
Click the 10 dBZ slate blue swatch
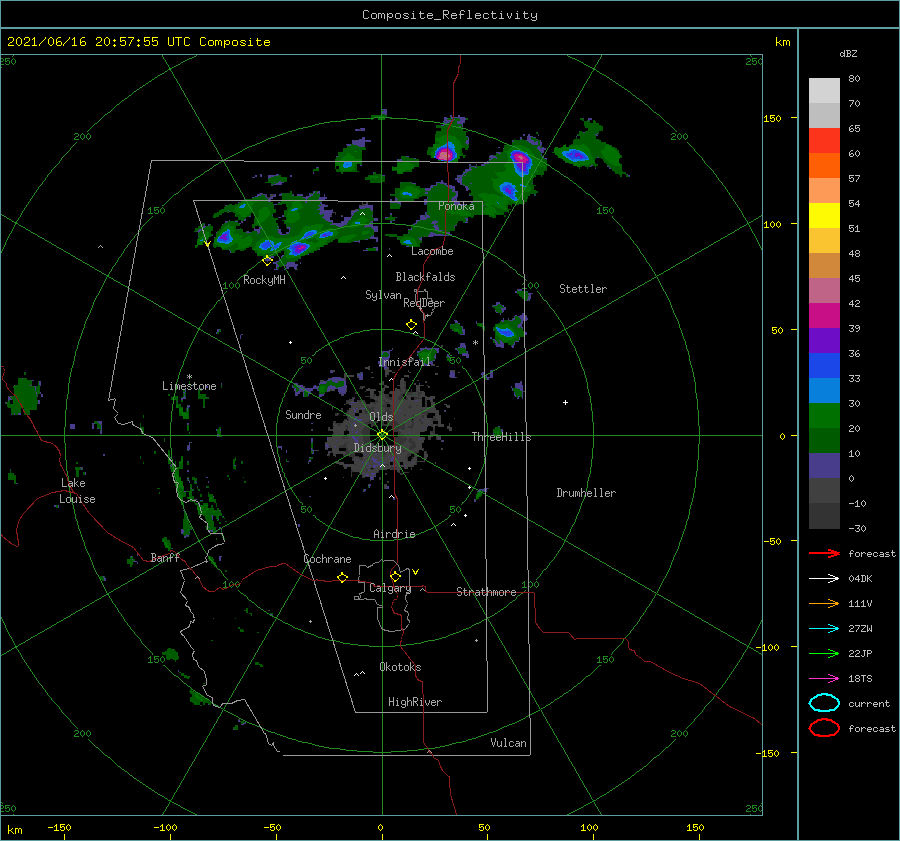point(824,466)
